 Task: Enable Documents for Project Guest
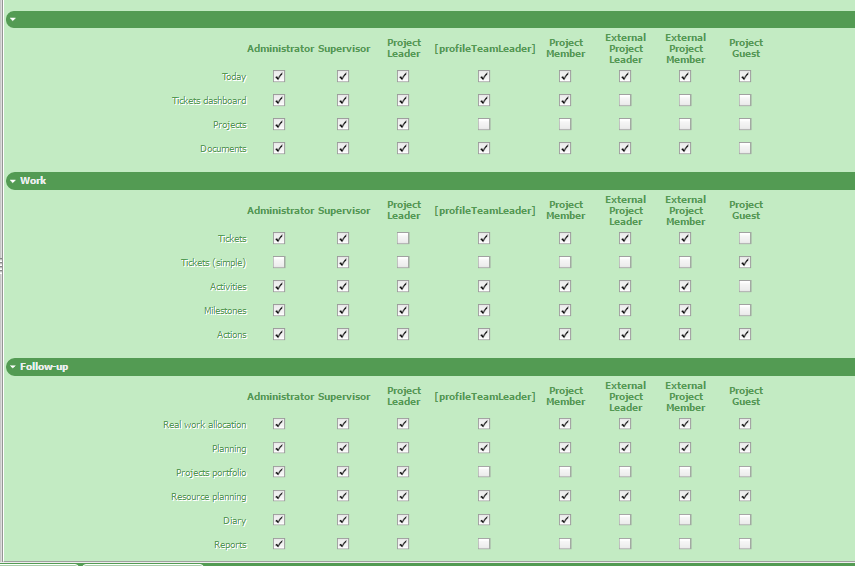pyautogui.click(x=745, y=148)
